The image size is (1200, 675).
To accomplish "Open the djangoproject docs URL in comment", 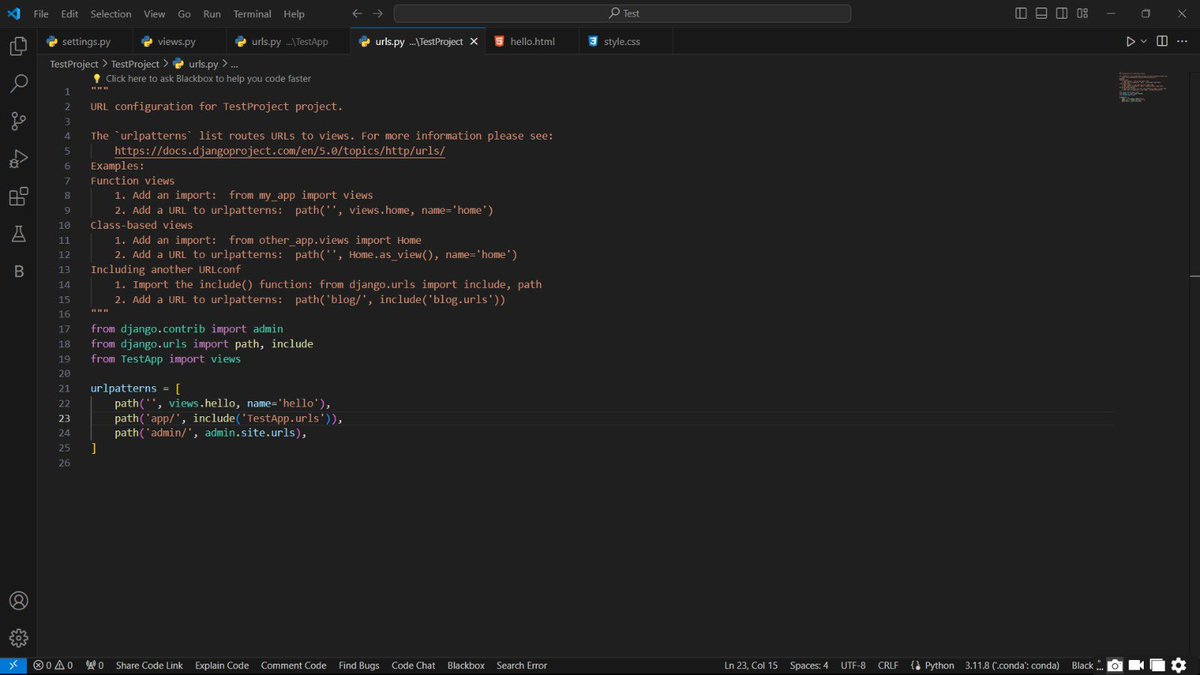I will [280, 151].
